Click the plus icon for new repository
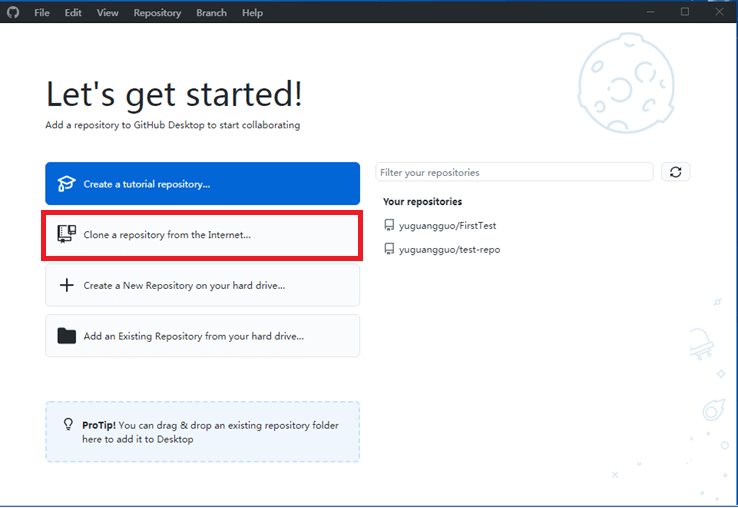 point(66,285)
